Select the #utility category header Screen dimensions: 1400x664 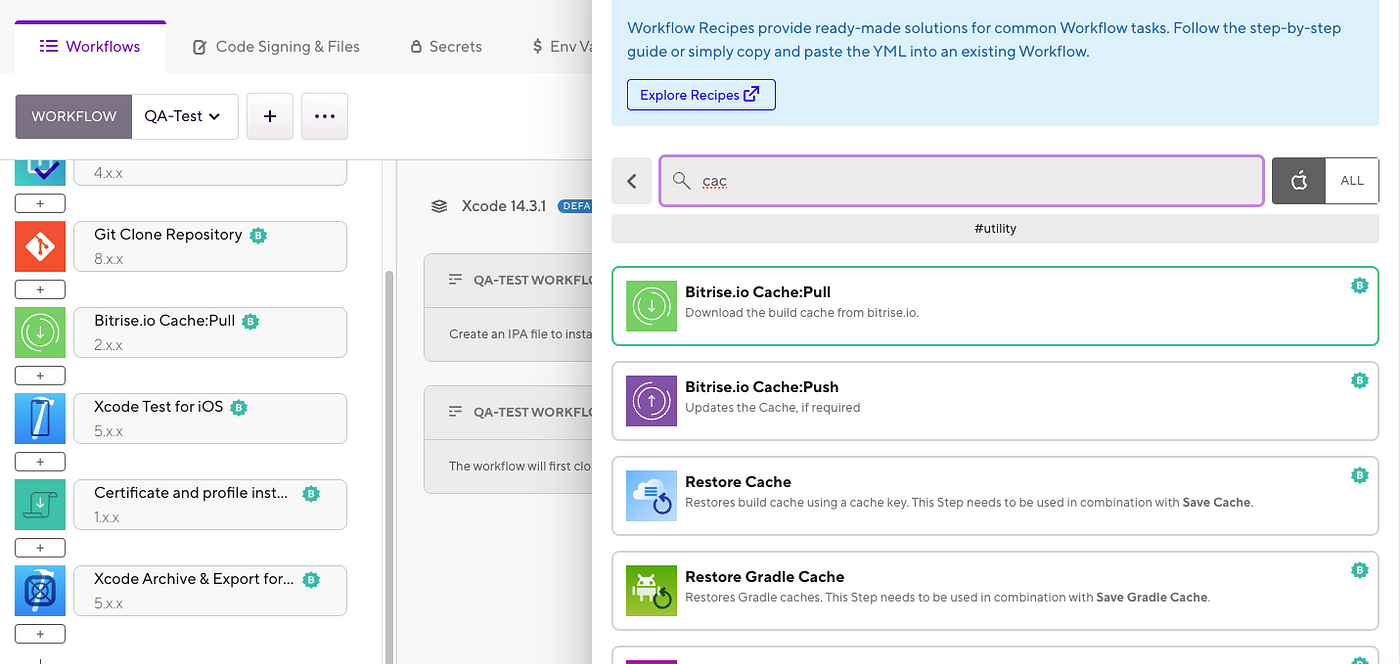pyautogui.click(x=995, y=228)
